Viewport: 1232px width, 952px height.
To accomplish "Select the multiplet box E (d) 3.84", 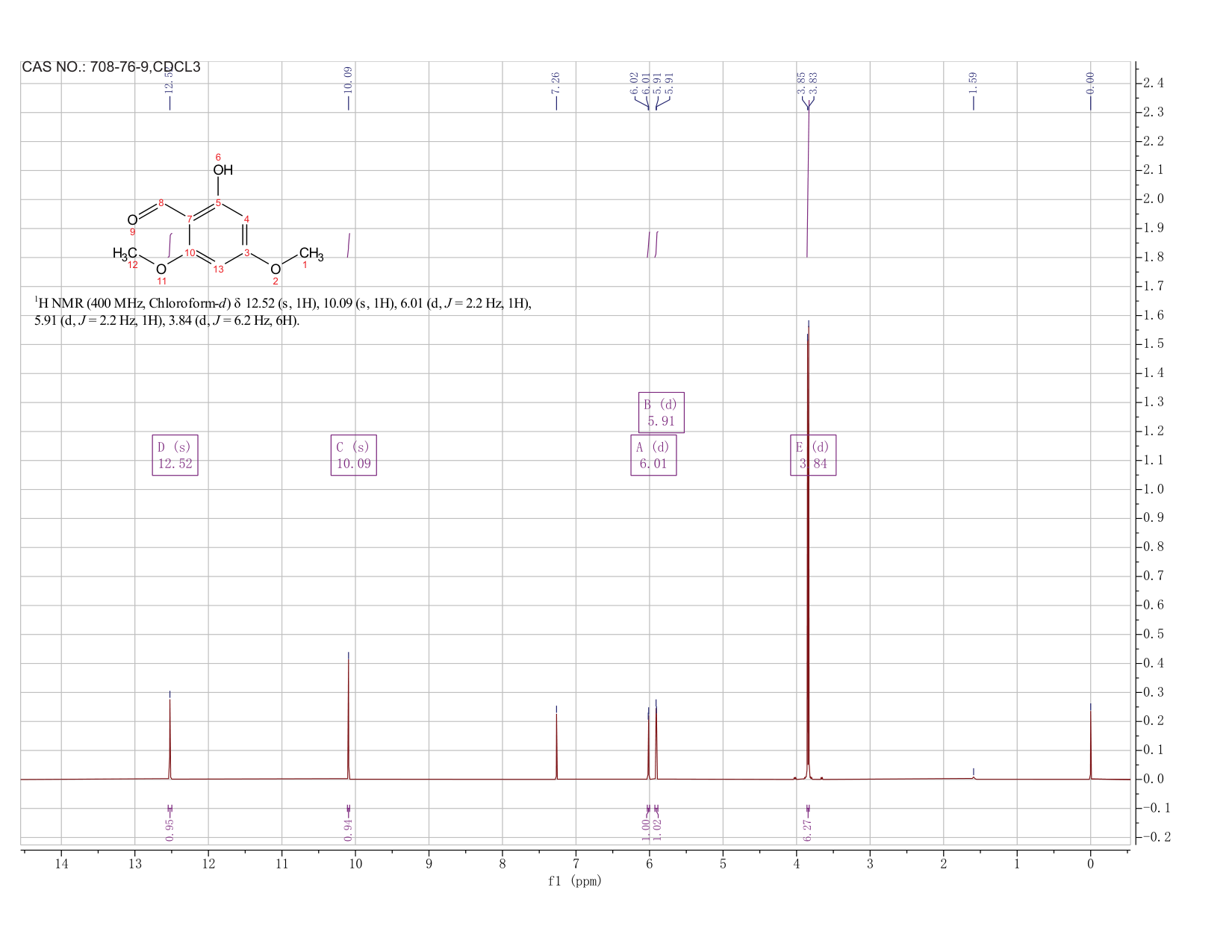I will pos(813,455).
